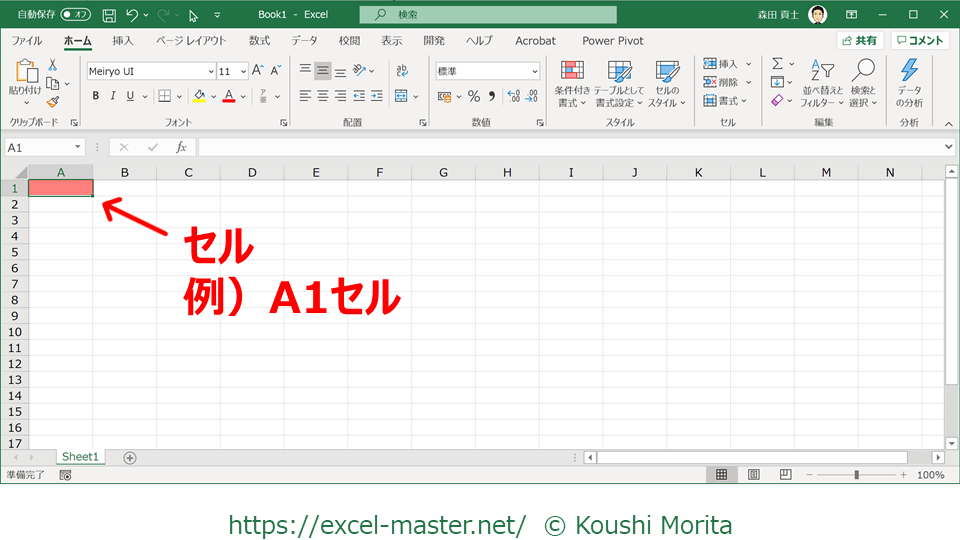Click the Cut scissors icon
The height and width of the screenshot is (540, 960).
pos(53,65)
